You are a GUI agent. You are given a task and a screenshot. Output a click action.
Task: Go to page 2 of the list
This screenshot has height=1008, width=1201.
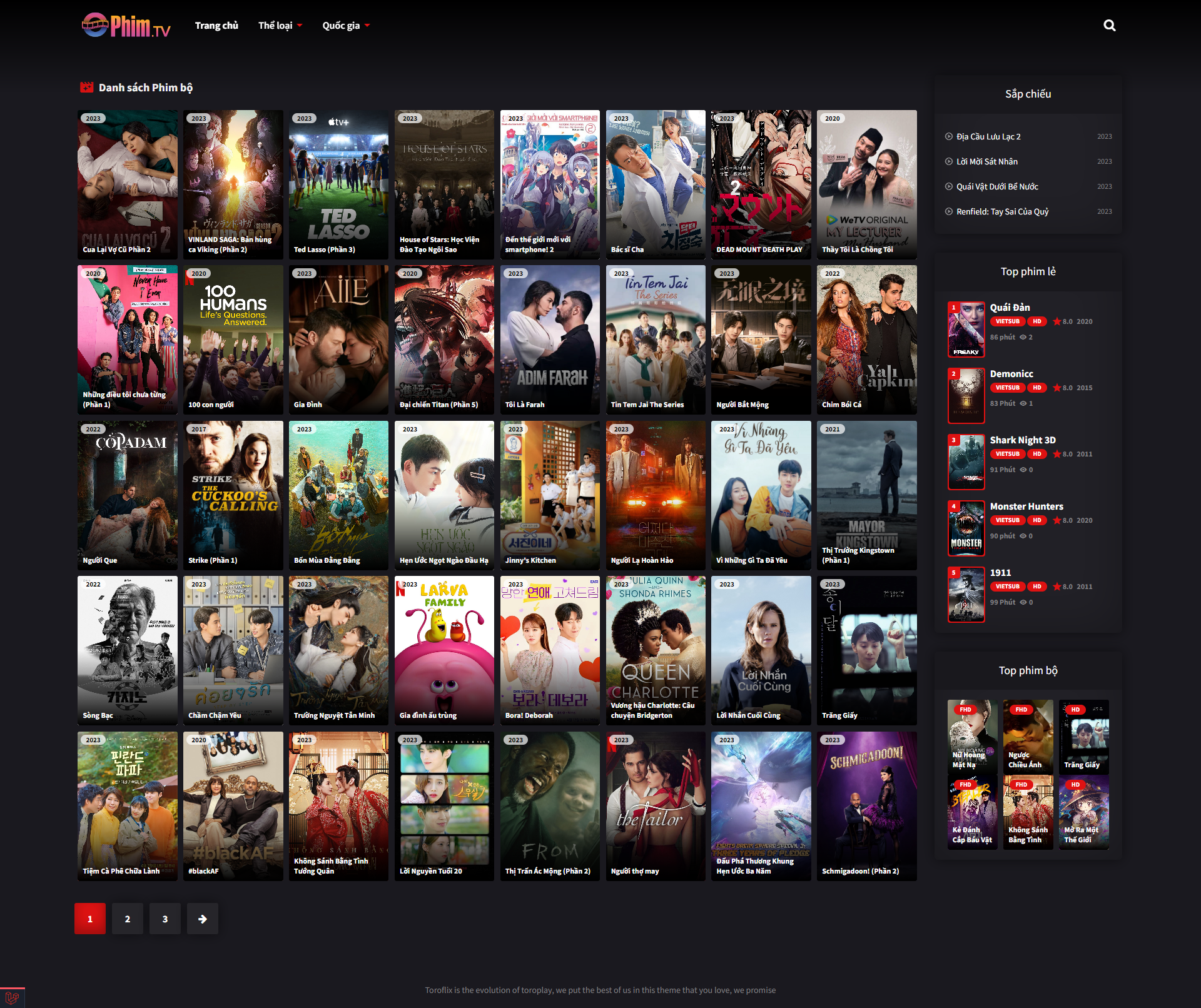(128, 919)
